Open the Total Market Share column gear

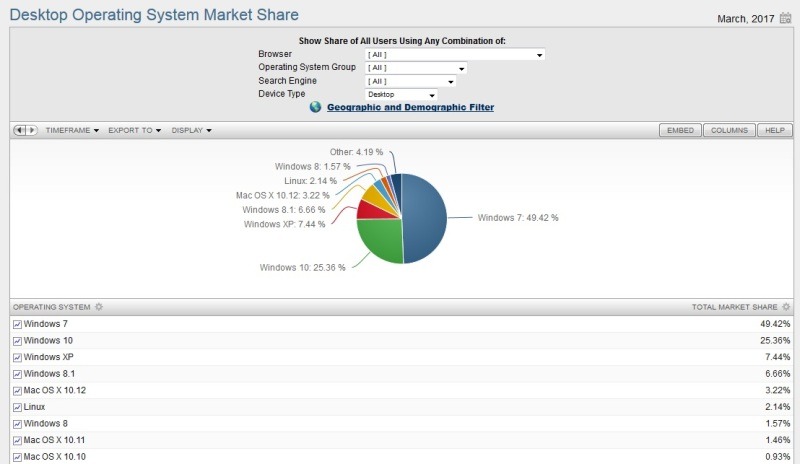tap(786, 307)
